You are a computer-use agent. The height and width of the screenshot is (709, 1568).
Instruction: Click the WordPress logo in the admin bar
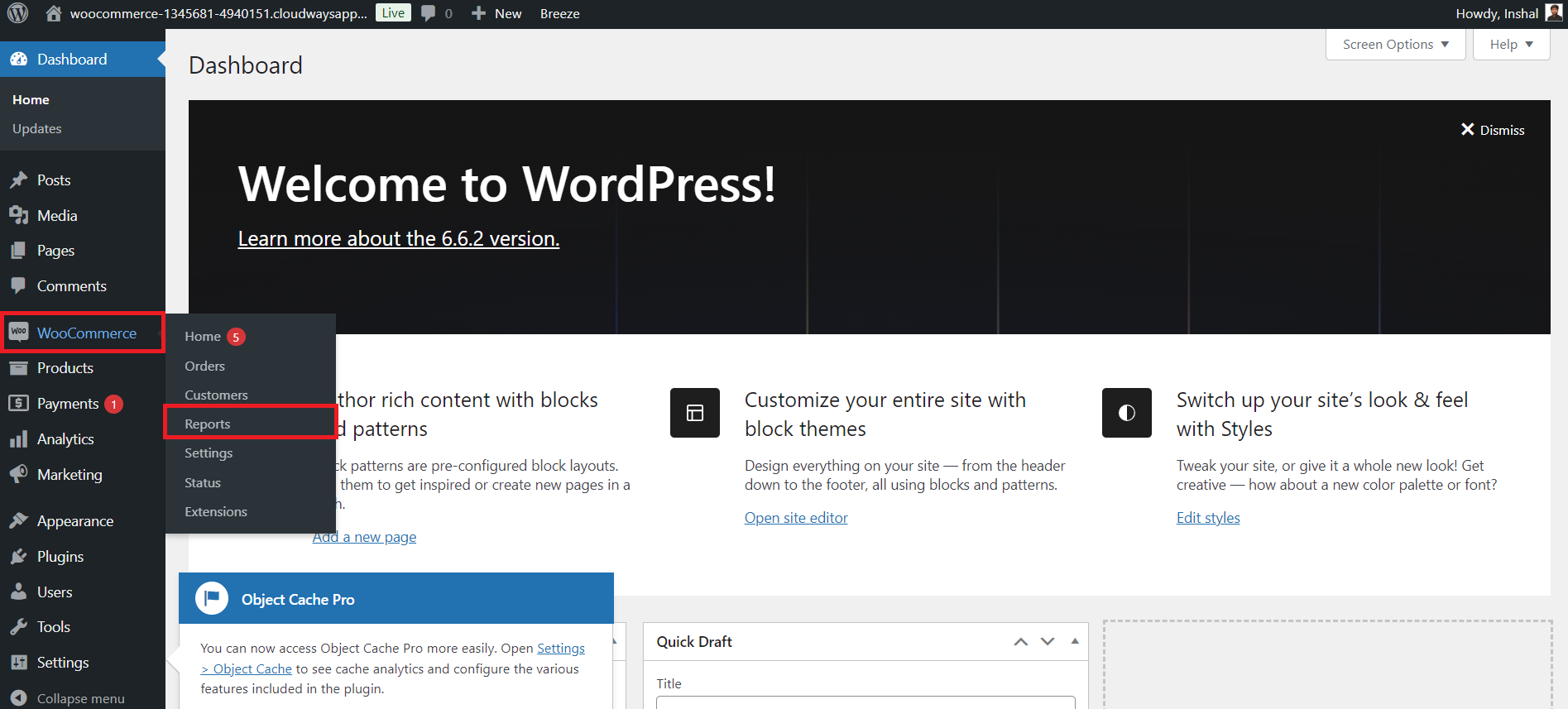(x=17, y=13)
